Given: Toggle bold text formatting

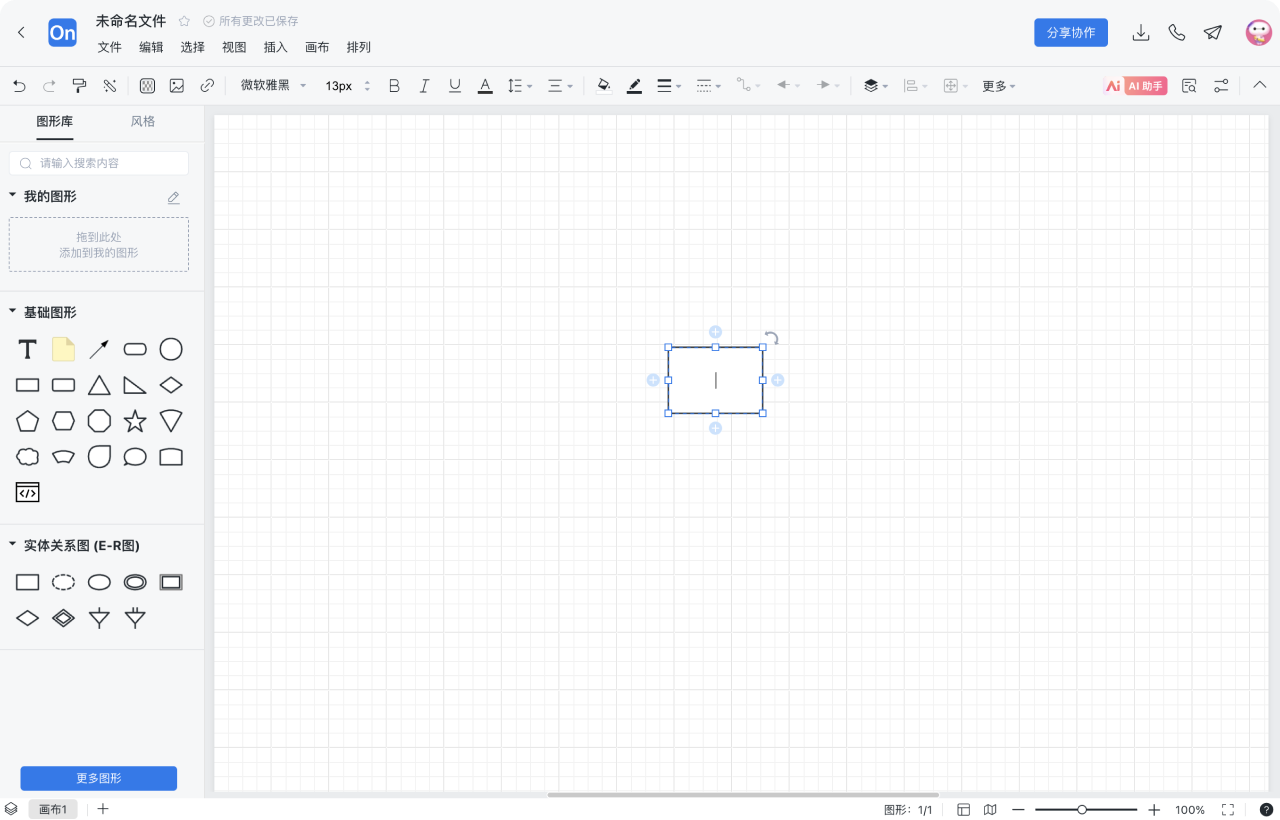Looking at the screenshot, I should point(394,86).
